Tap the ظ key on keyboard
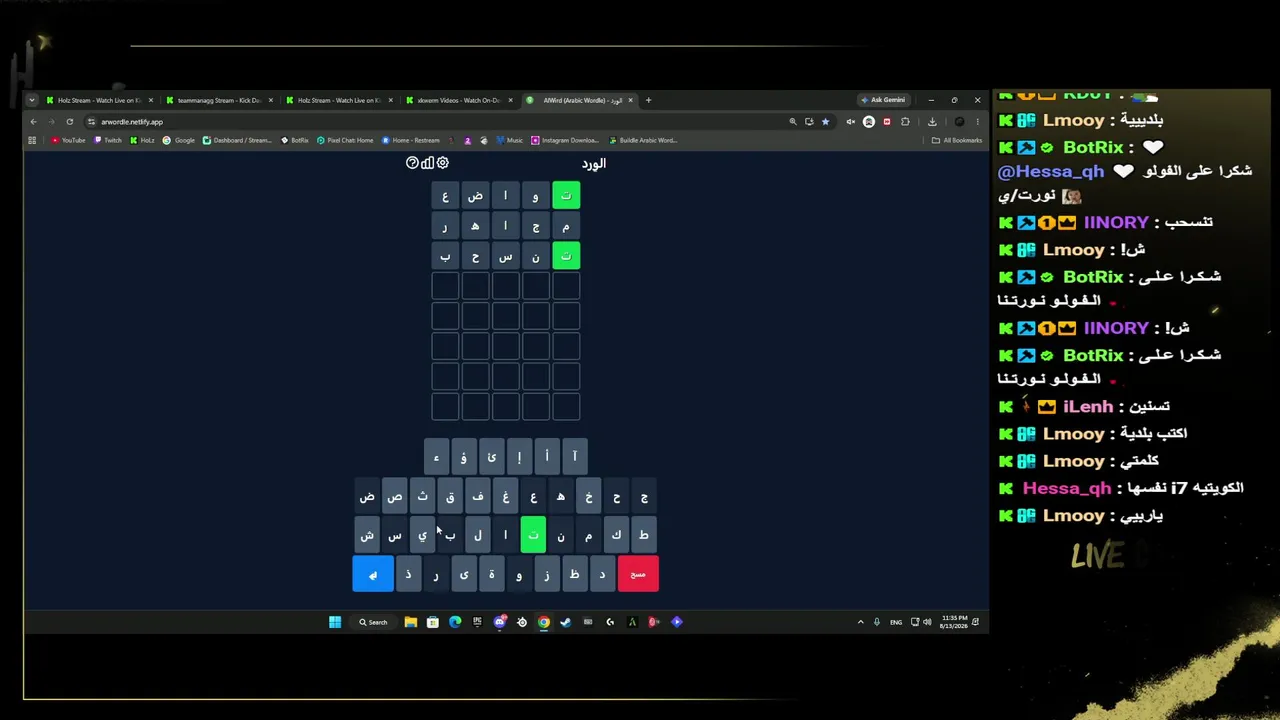This screenshot has width=1280, height=720. coord(574,574)
